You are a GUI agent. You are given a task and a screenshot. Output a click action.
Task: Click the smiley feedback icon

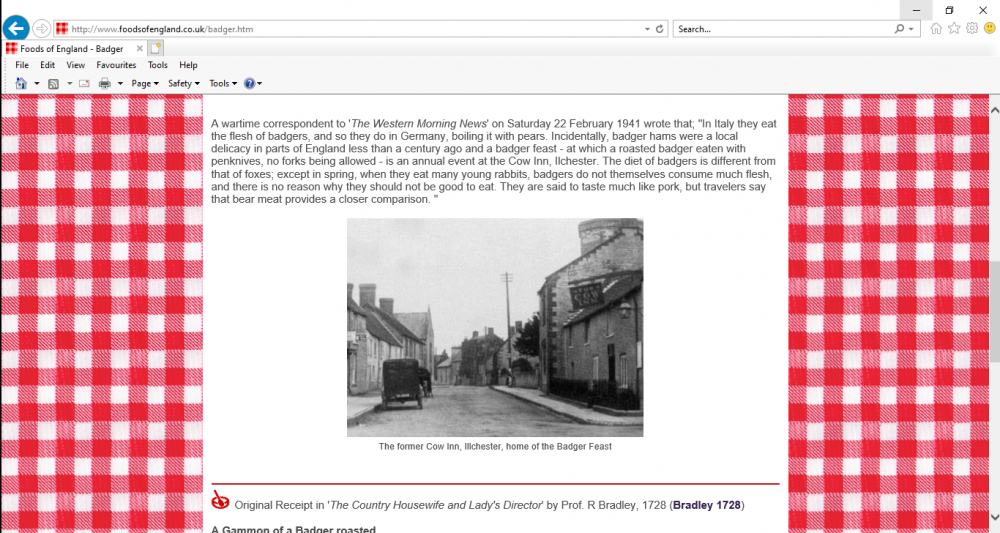(x=990, y=28)
